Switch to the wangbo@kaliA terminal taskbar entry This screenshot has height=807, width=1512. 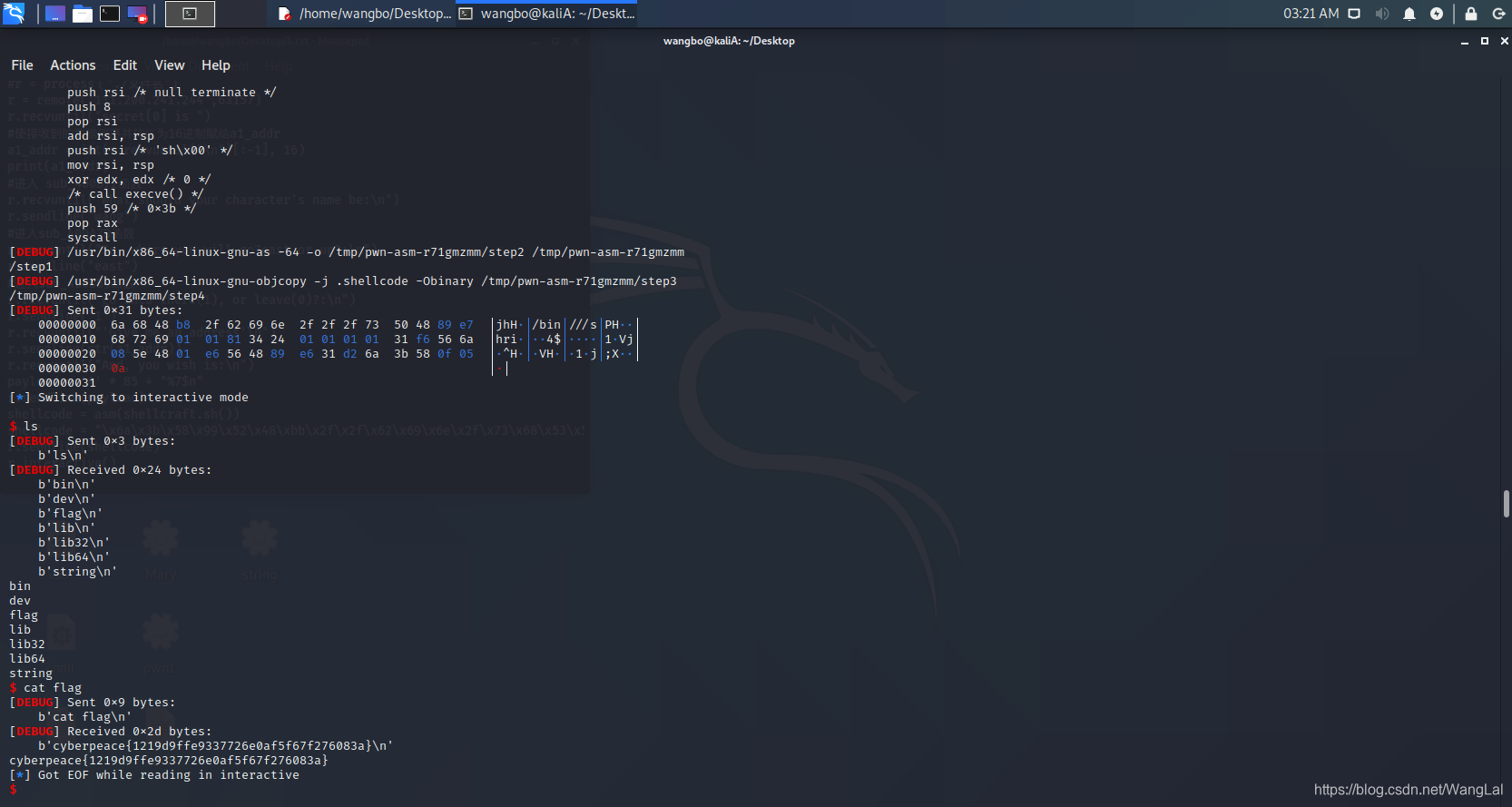[546, 14]
